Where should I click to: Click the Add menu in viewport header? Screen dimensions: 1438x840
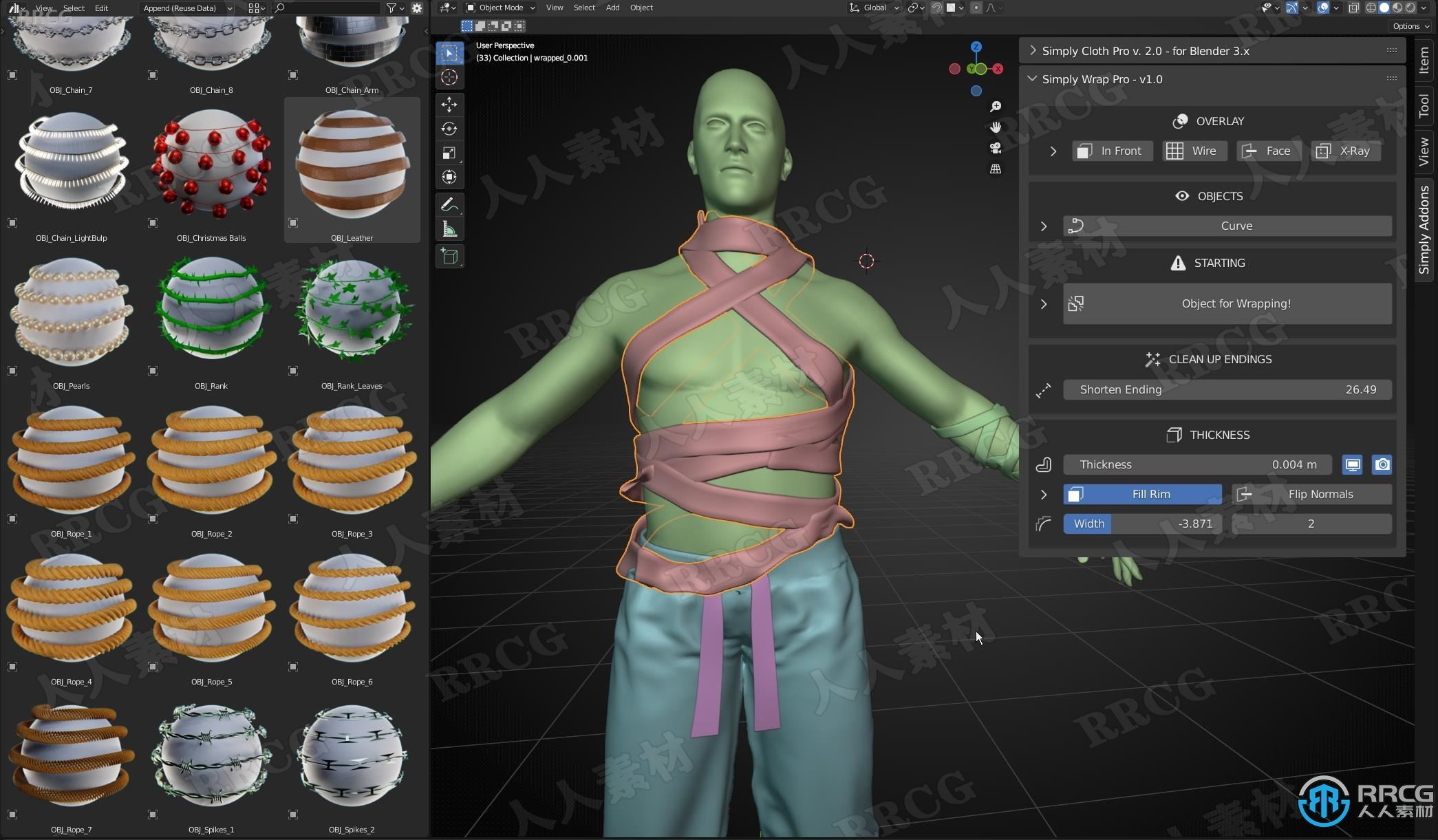pyautogui.click(x=612, y=8)
